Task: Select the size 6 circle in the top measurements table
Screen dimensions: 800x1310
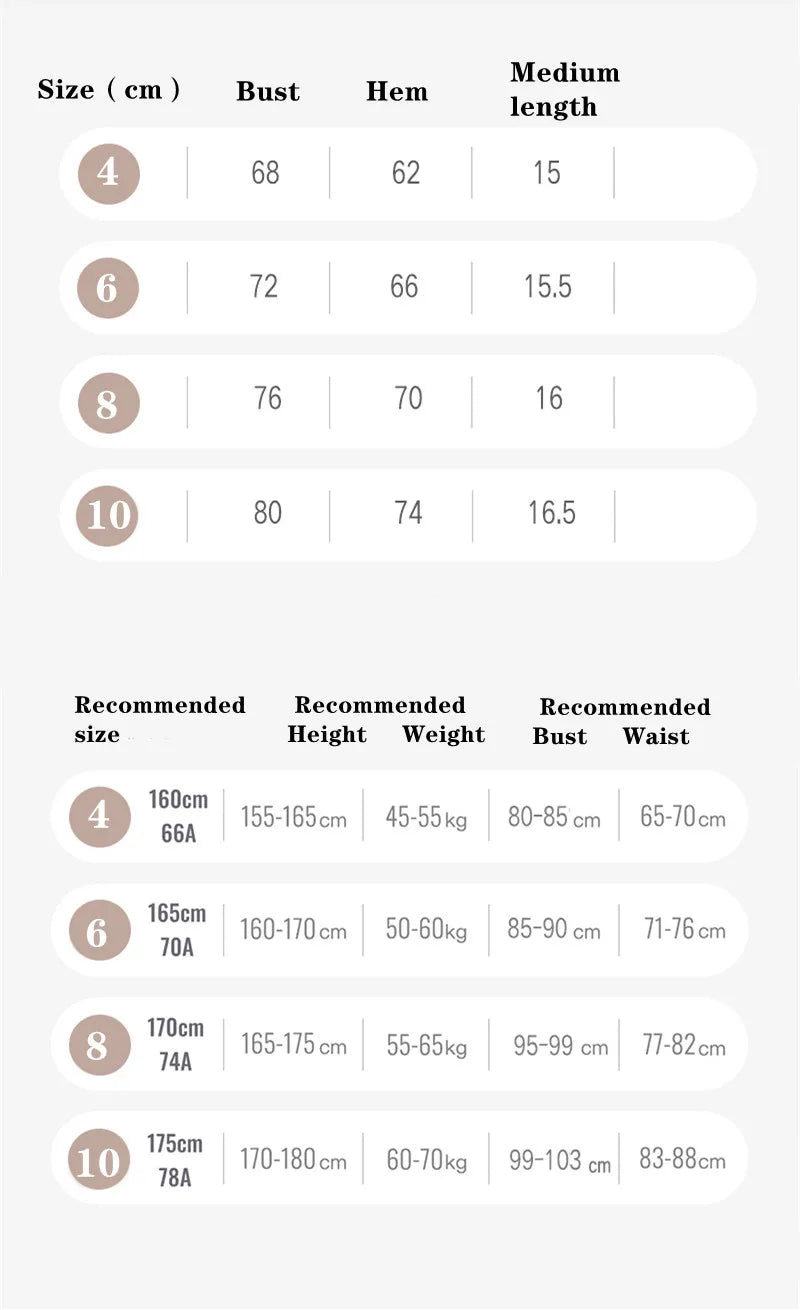Action: [108, 288]
